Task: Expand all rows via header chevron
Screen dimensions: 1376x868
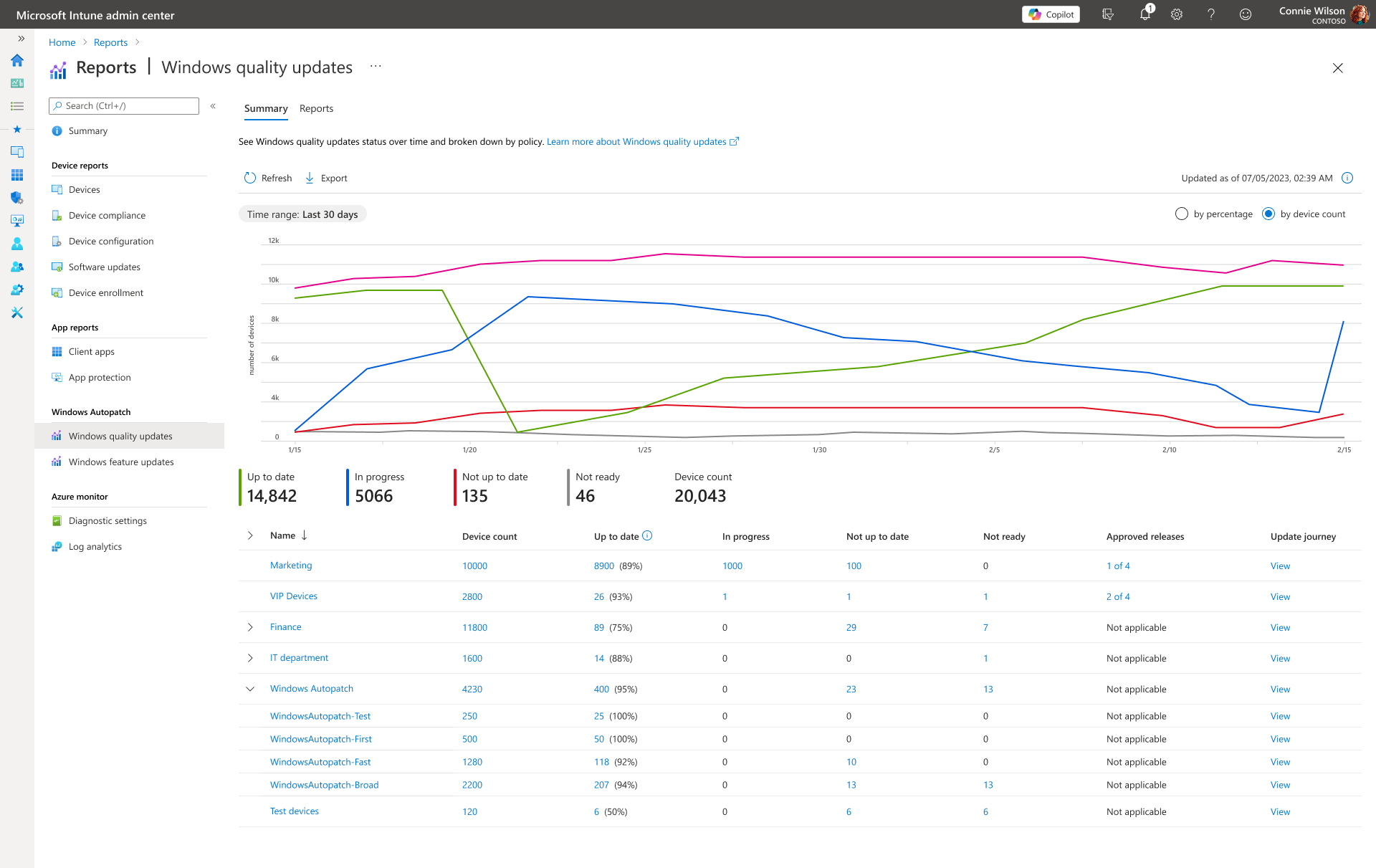Action: click(250, 535)
